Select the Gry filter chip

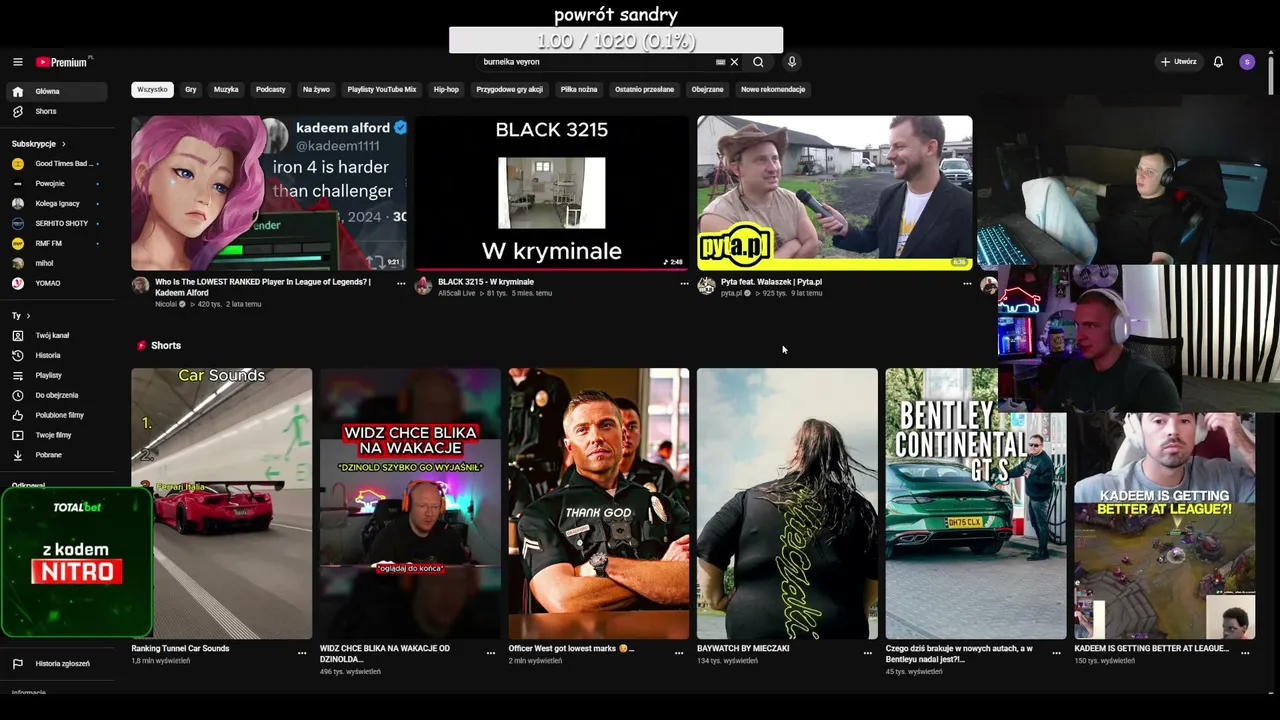(191, 90)
